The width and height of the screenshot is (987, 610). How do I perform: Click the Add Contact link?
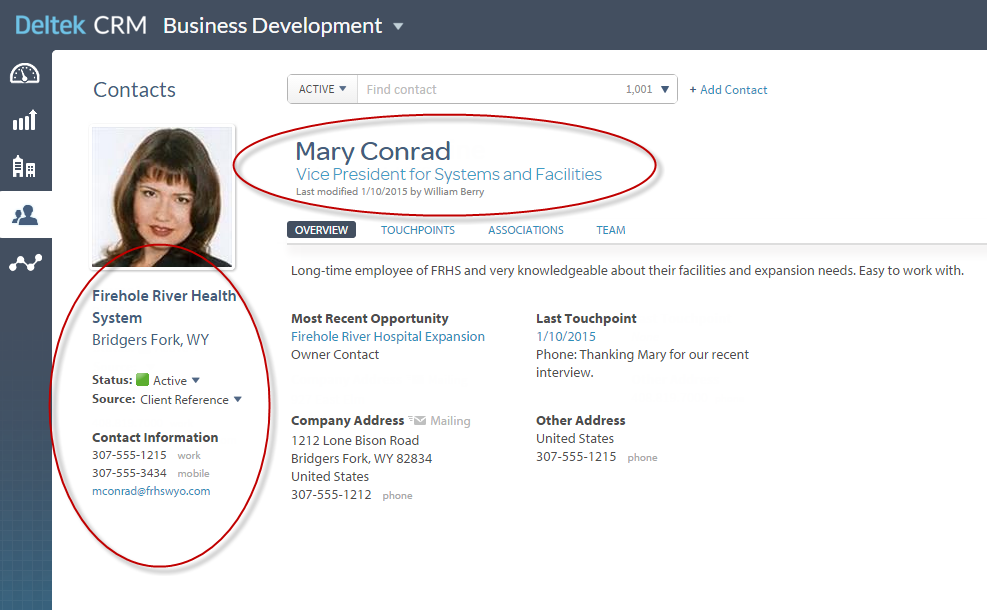729,90
